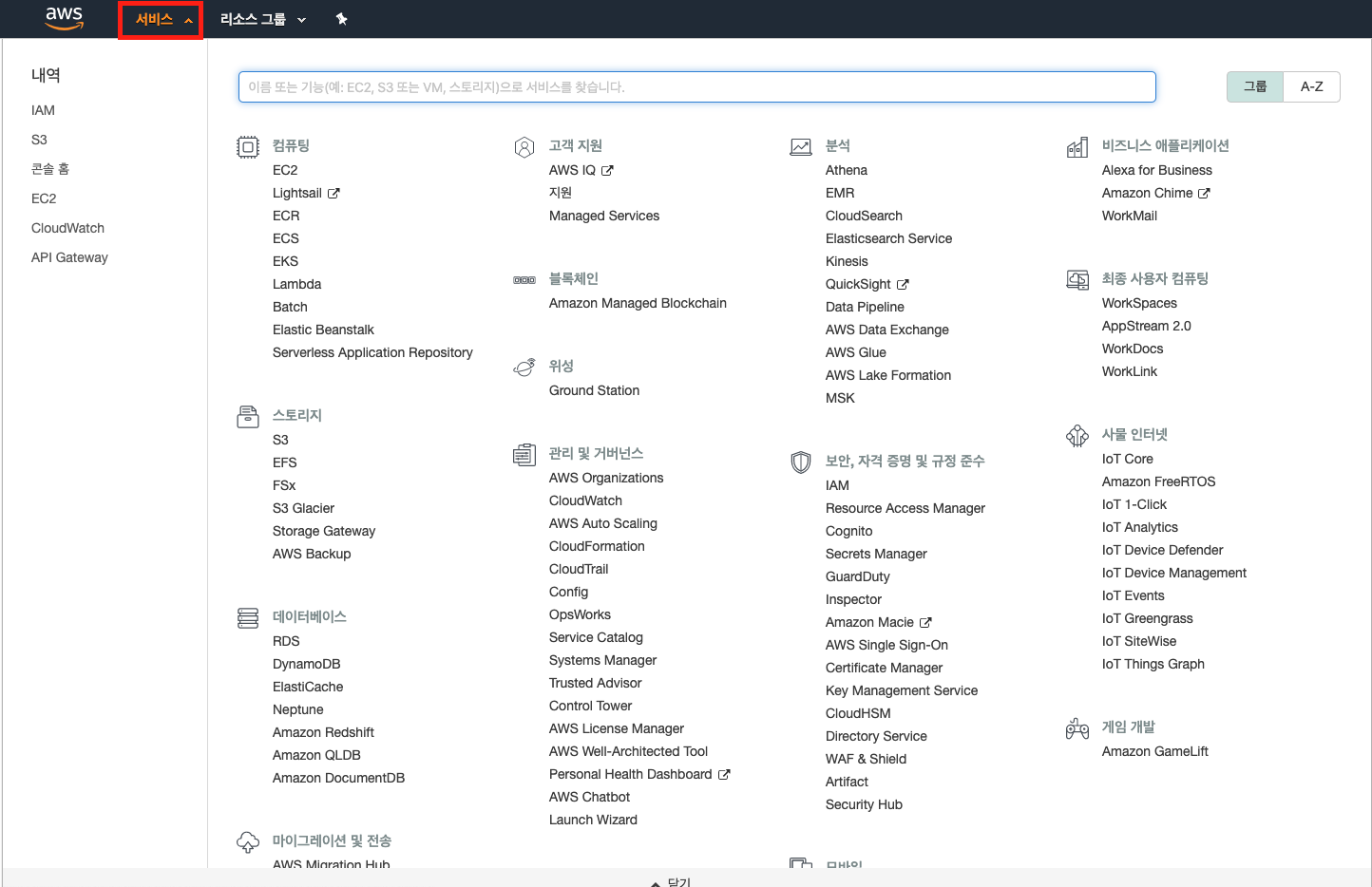Screen dimensions: 1372x887
Task: Toggle the pin icon in the navigation bar
Action: pos(341,18)
